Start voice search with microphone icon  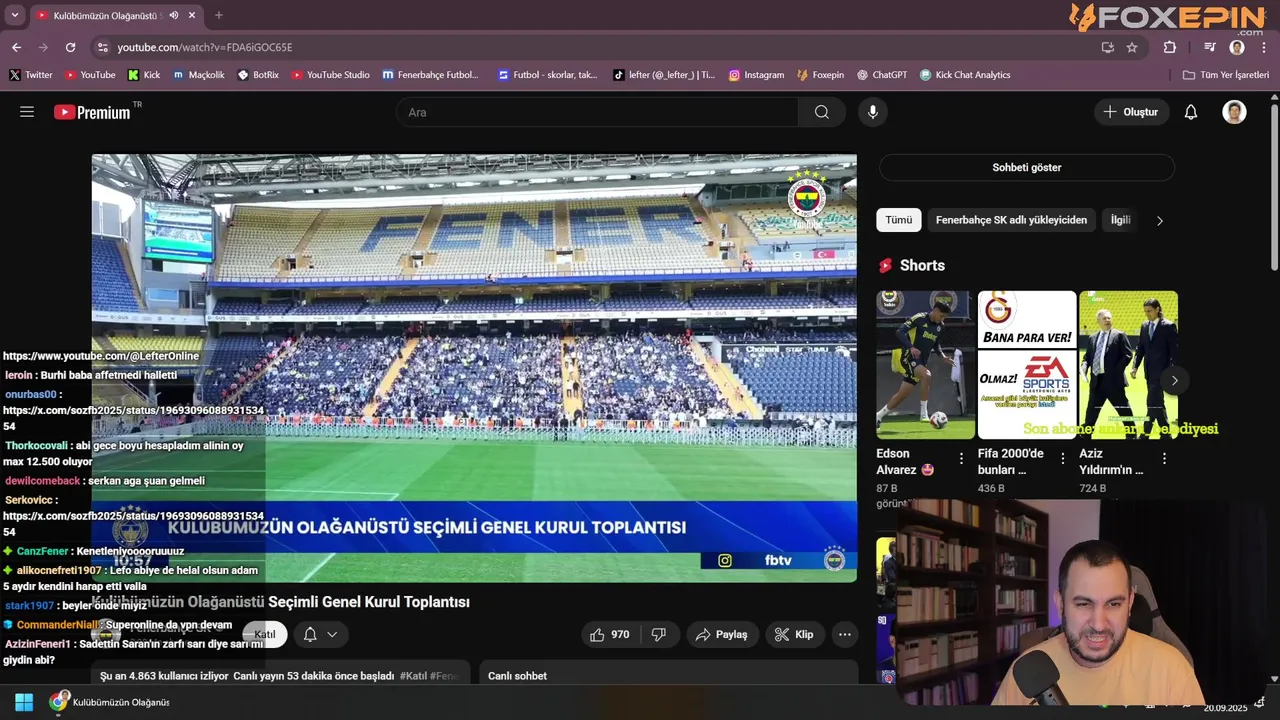(873, 112)
